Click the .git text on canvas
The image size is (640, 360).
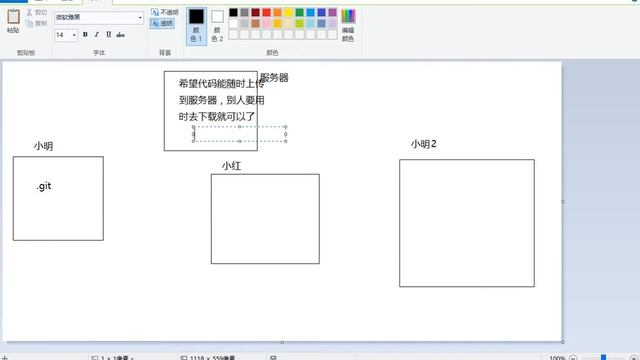coord(44,186)
